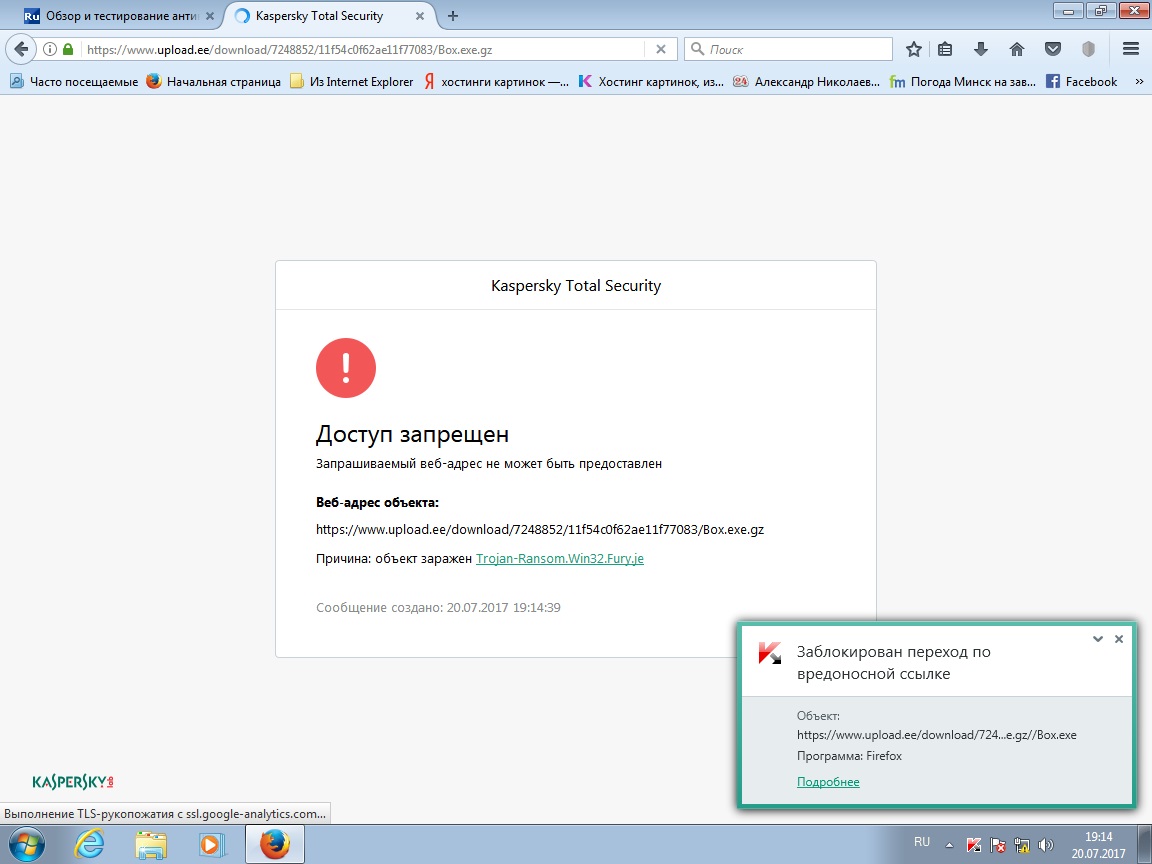Click the red exclamation warning icon
The width and height of the screenshot is (1152, 864).
tap(345, 368)
